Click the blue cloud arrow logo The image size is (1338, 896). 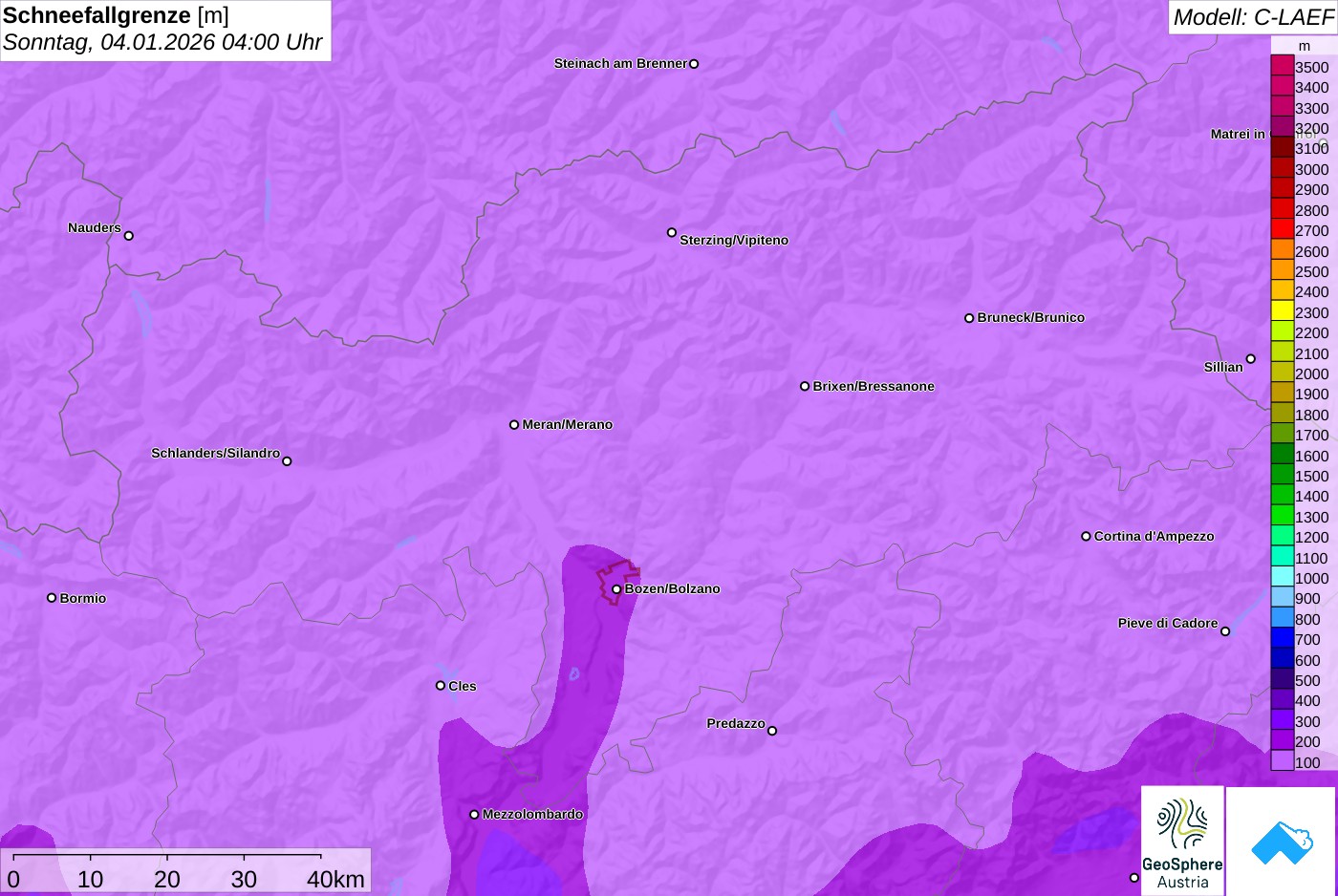1282,841
